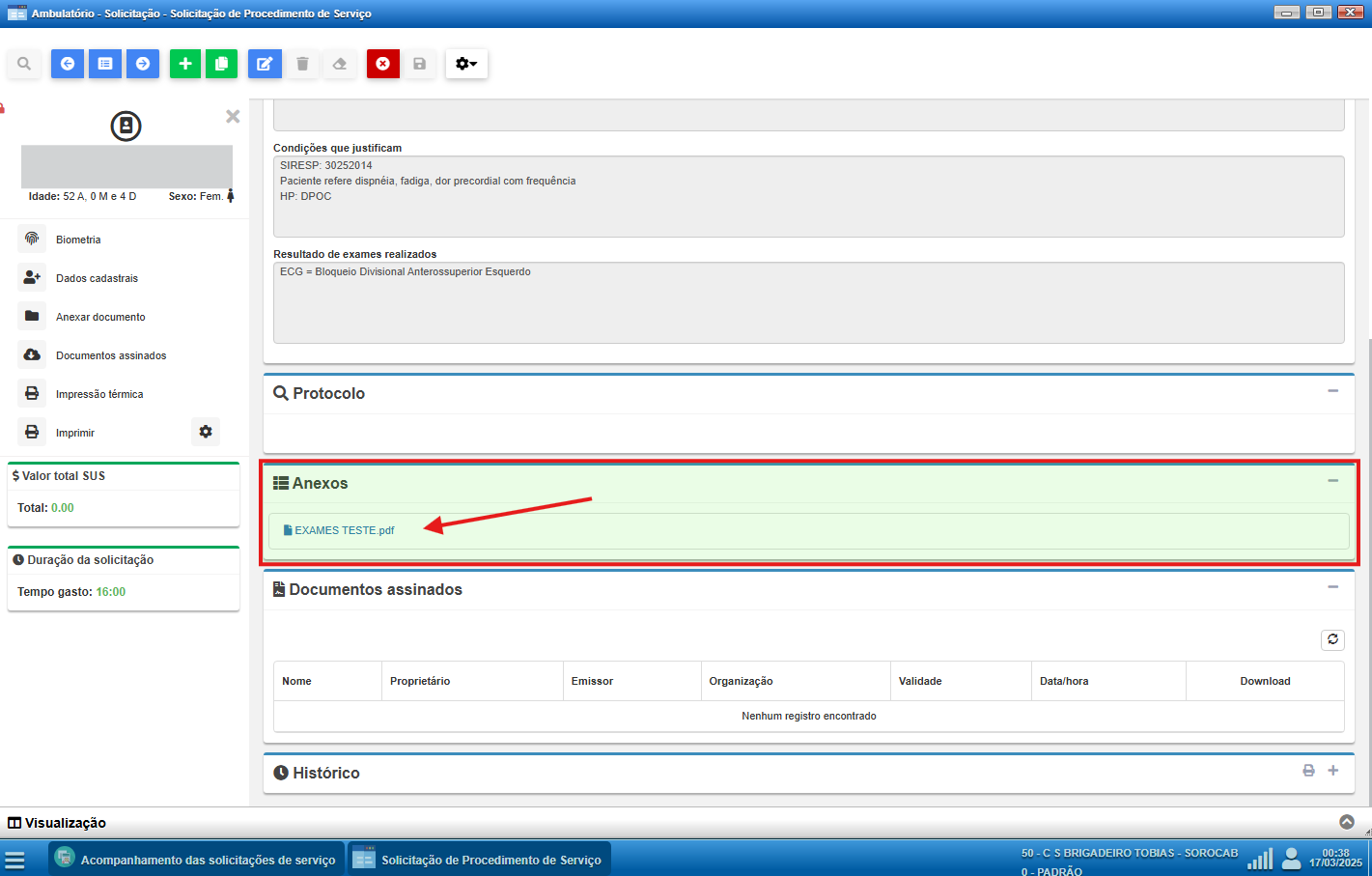Expand the Histórico section with plus
The width and height of the screenshot is (1372, 876).
[1333, 771]
